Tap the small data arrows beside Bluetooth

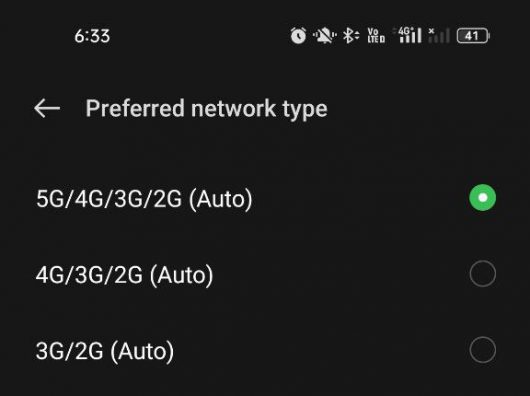(357, 35)
